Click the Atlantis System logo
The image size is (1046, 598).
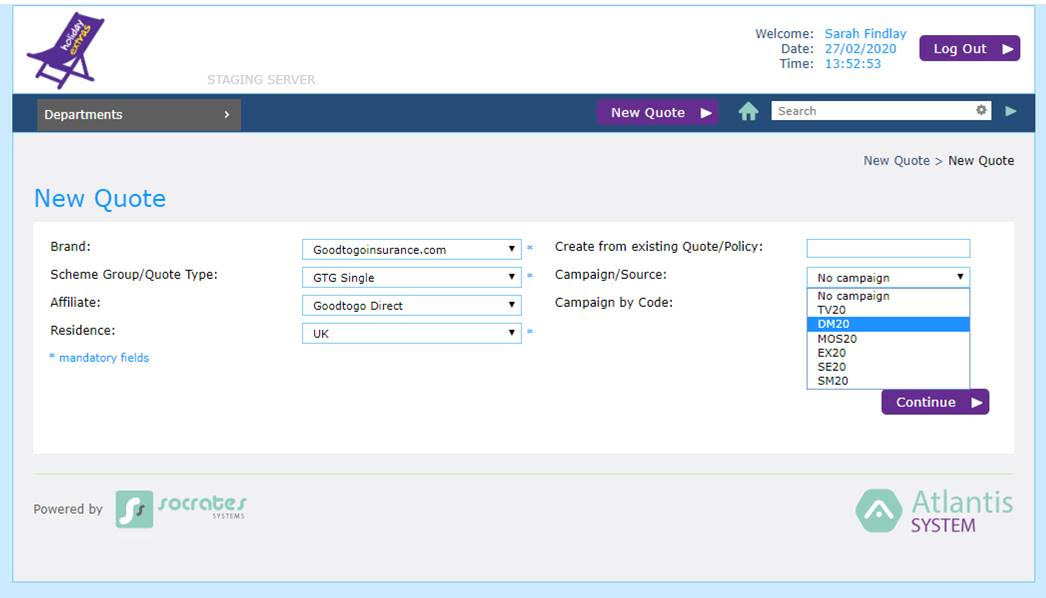pos(934,510)
